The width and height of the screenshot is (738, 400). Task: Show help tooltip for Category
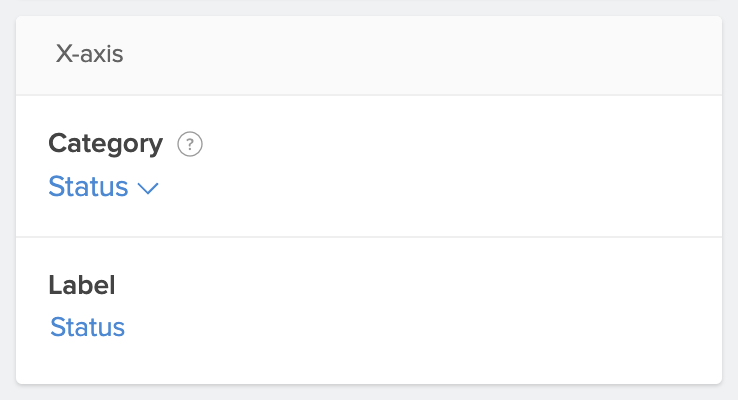[190, 145]
